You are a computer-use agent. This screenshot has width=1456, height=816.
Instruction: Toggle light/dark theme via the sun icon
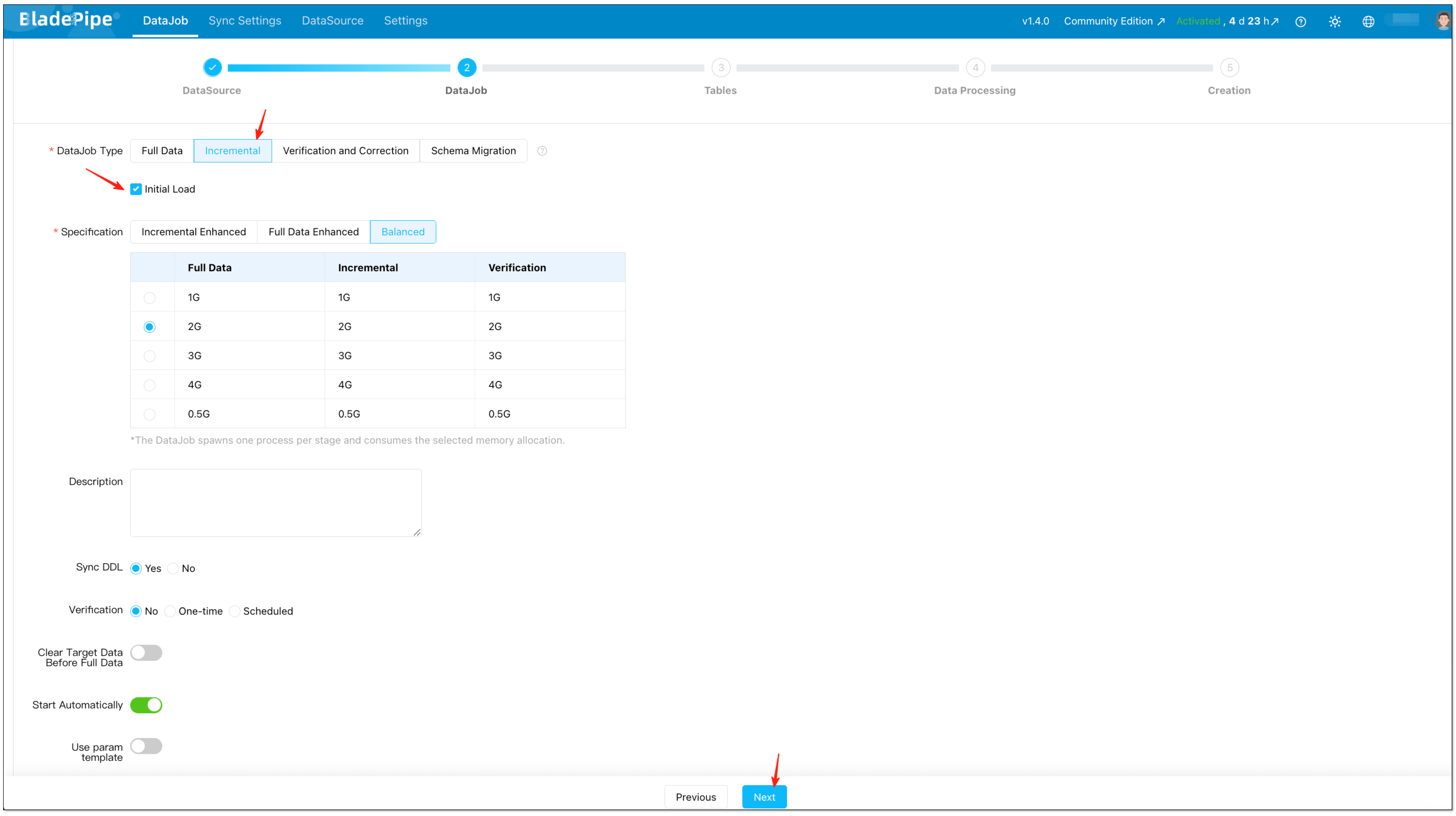coord(1335,21)
